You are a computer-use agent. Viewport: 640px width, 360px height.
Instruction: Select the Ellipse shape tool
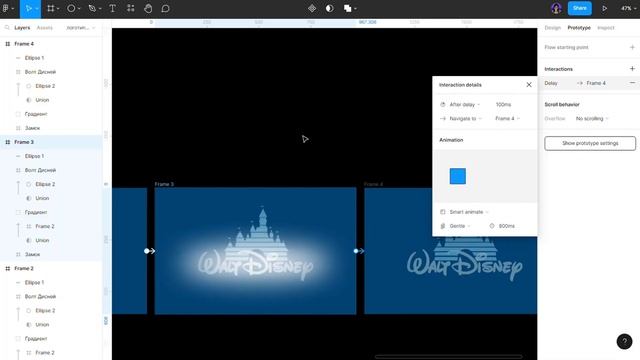[71, 9]
